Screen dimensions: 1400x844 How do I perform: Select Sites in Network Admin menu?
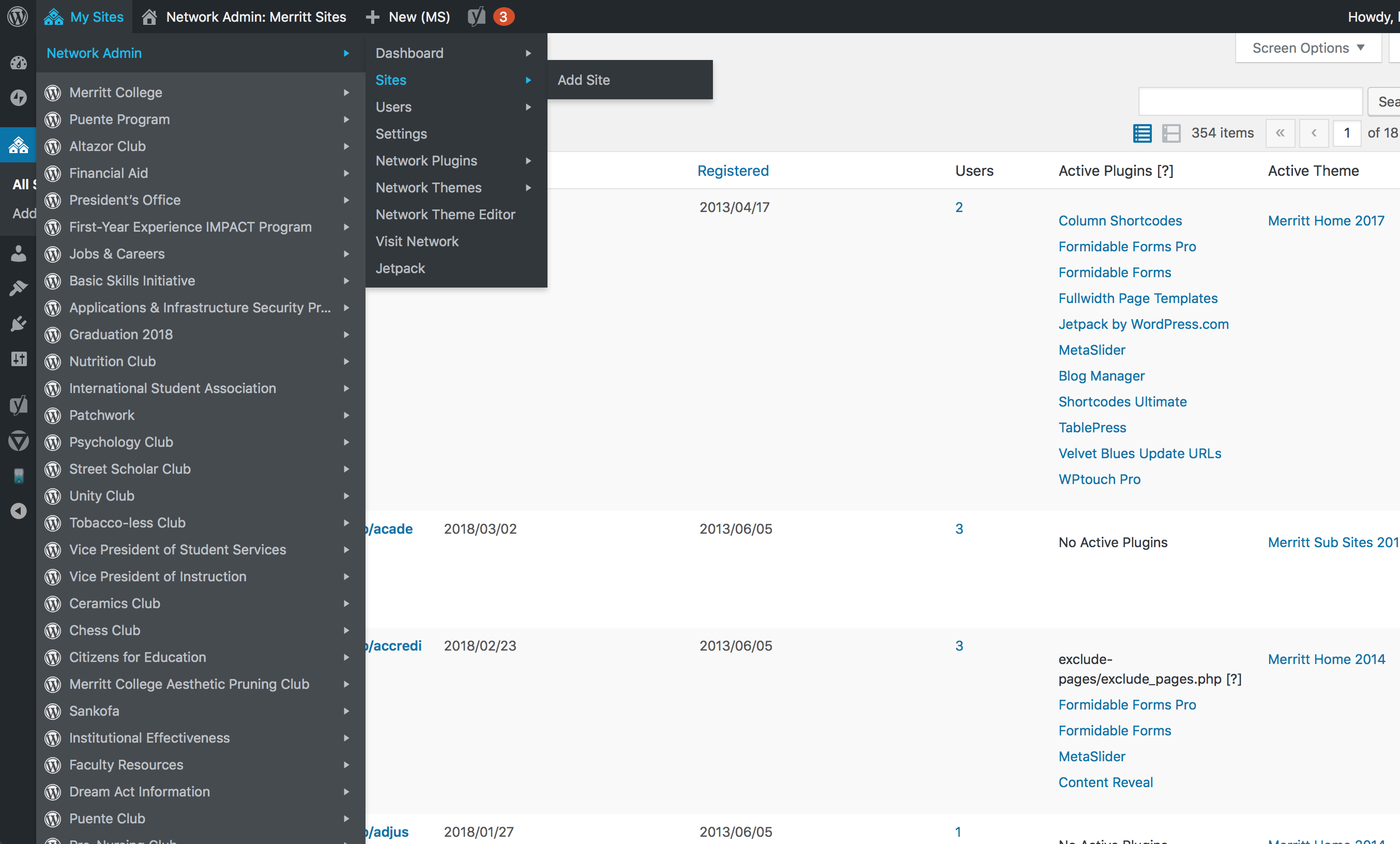point(391,80)
